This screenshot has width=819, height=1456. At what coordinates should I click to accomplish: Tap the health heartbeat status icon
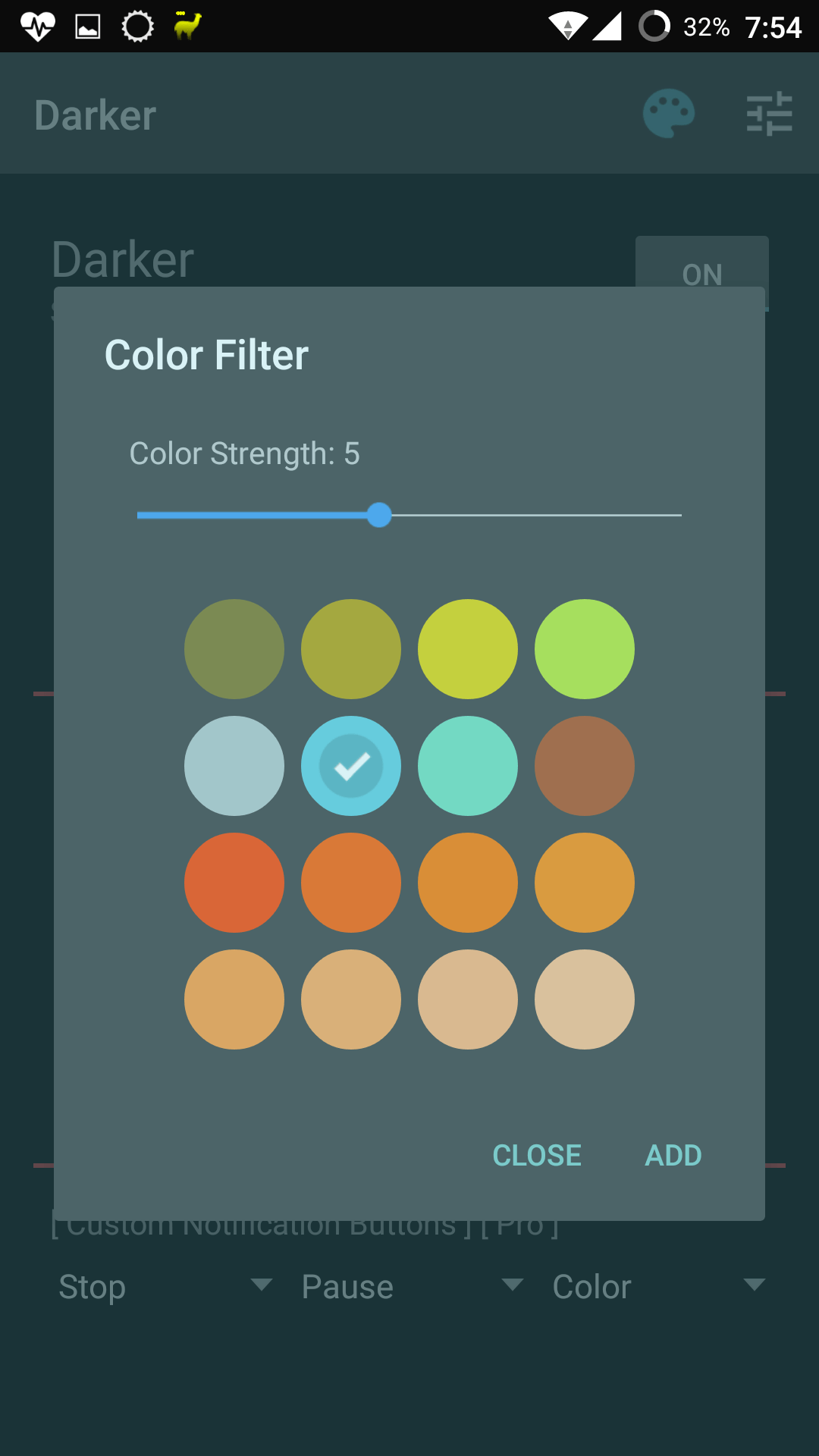click(37, 27)
